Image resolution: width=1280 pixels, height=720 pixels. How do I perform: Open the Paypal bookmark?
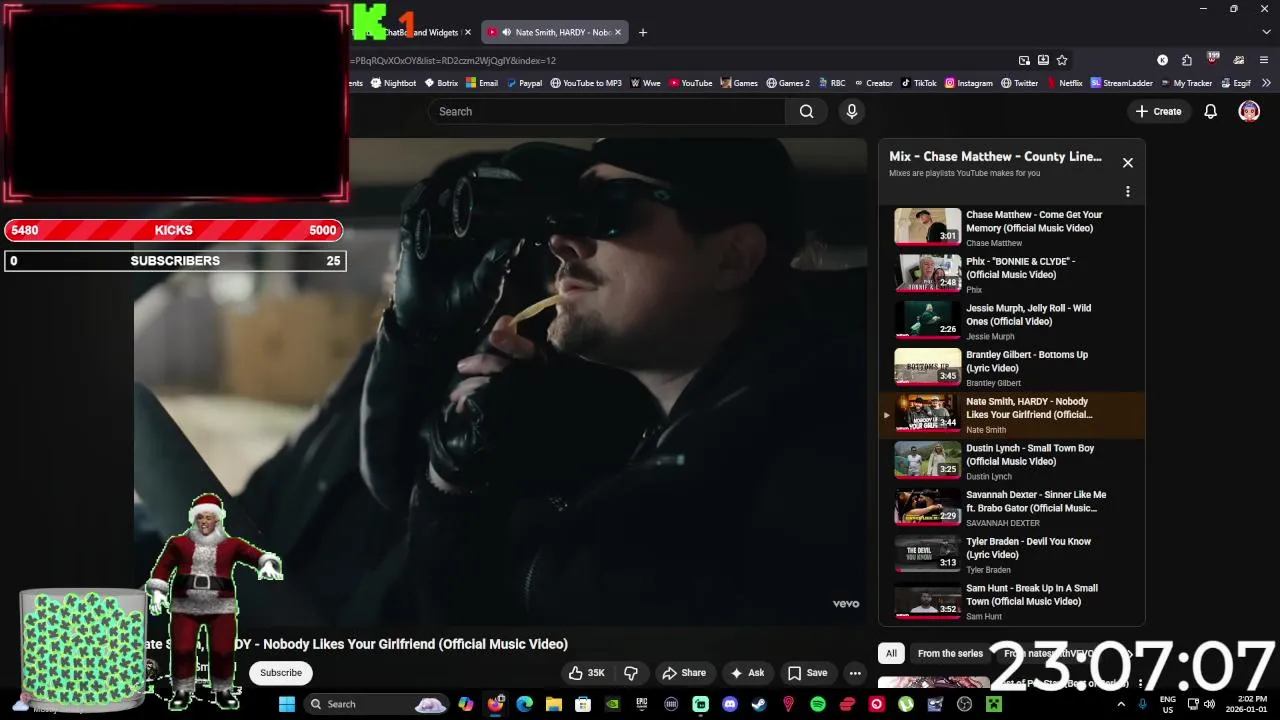pos(524,83)
